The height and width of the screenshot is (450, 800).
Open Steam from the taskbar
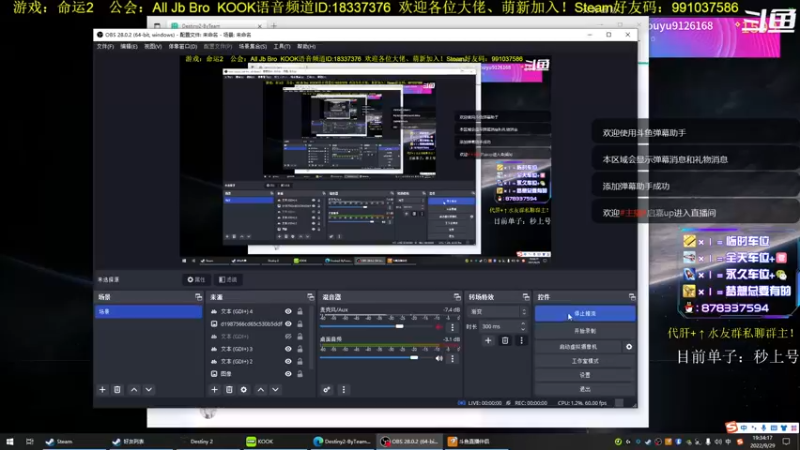[x=61, y=441]
